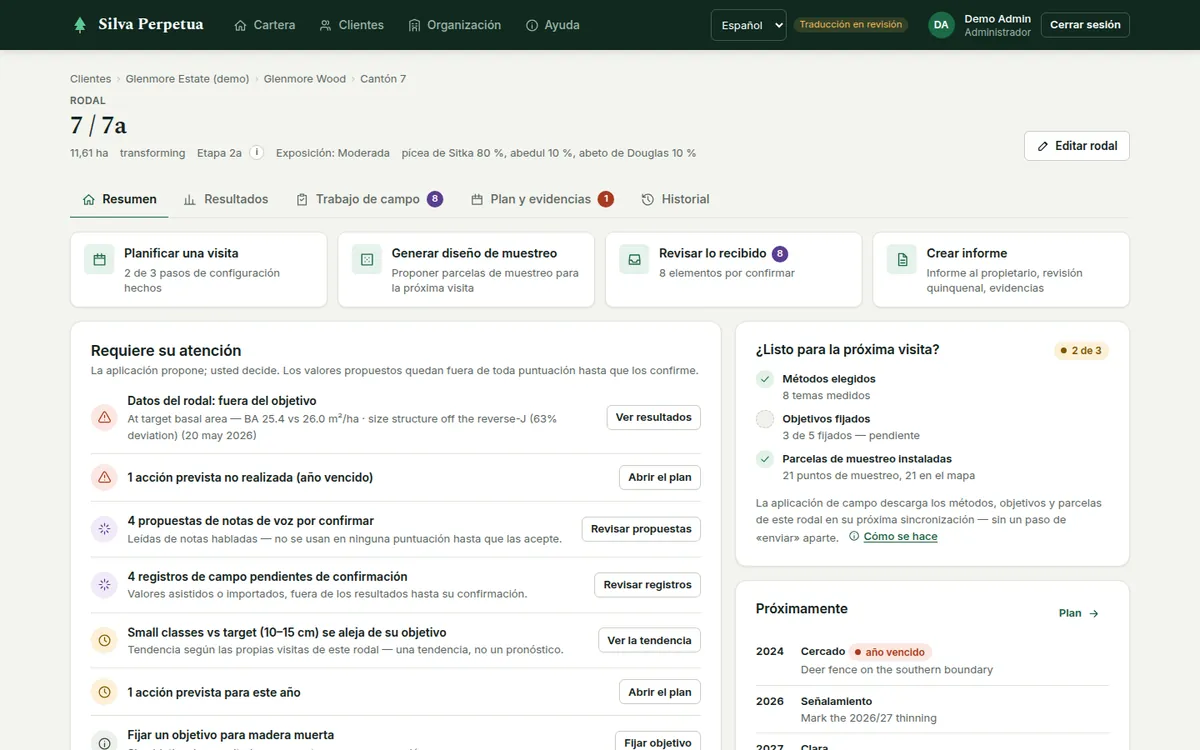
Task: Click the Organización building icon
Action: pyautogui.click(x=415, y=25)
